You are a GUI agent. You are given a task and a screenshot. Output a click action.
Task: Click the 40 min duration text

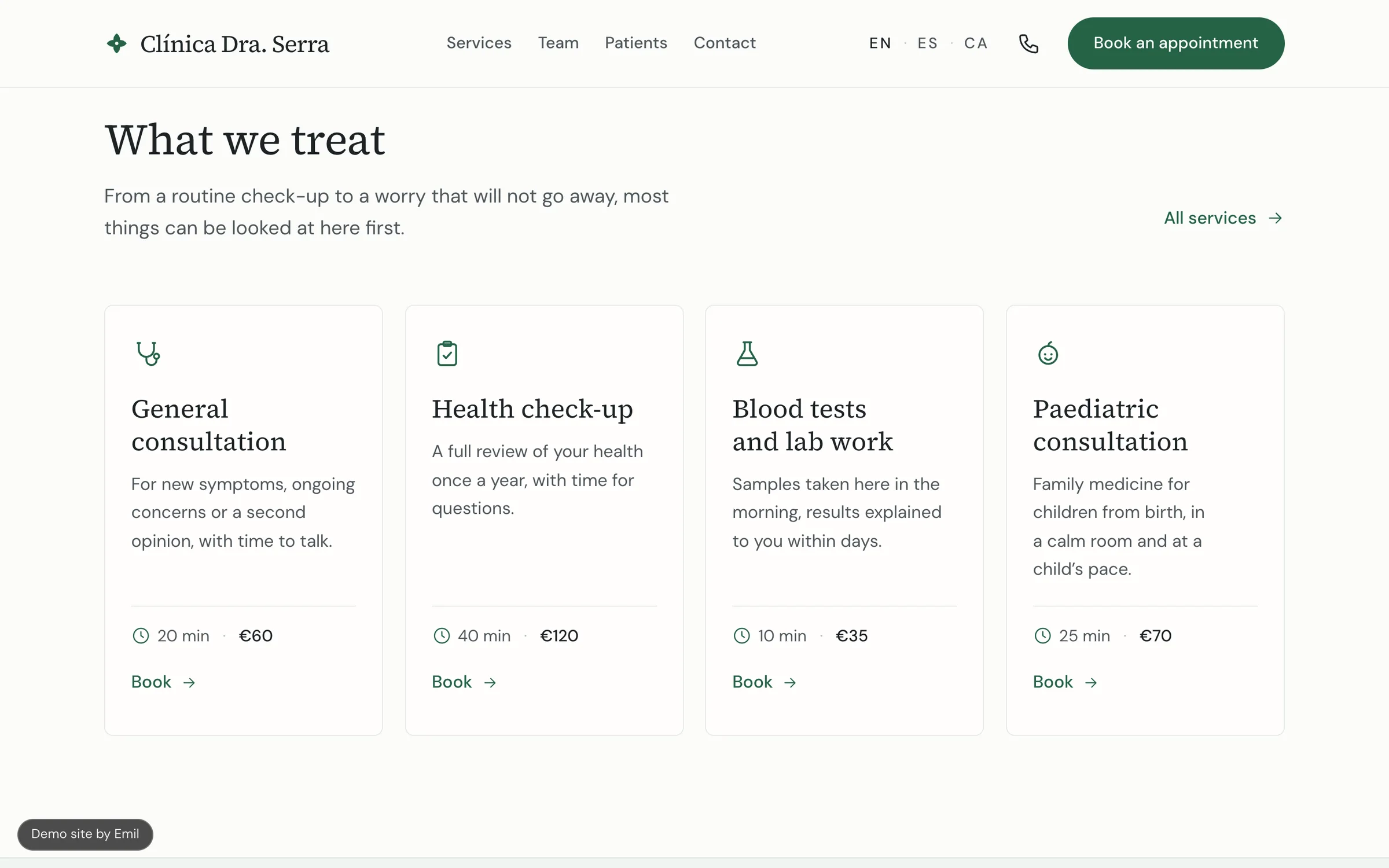[x=484, y=636]
